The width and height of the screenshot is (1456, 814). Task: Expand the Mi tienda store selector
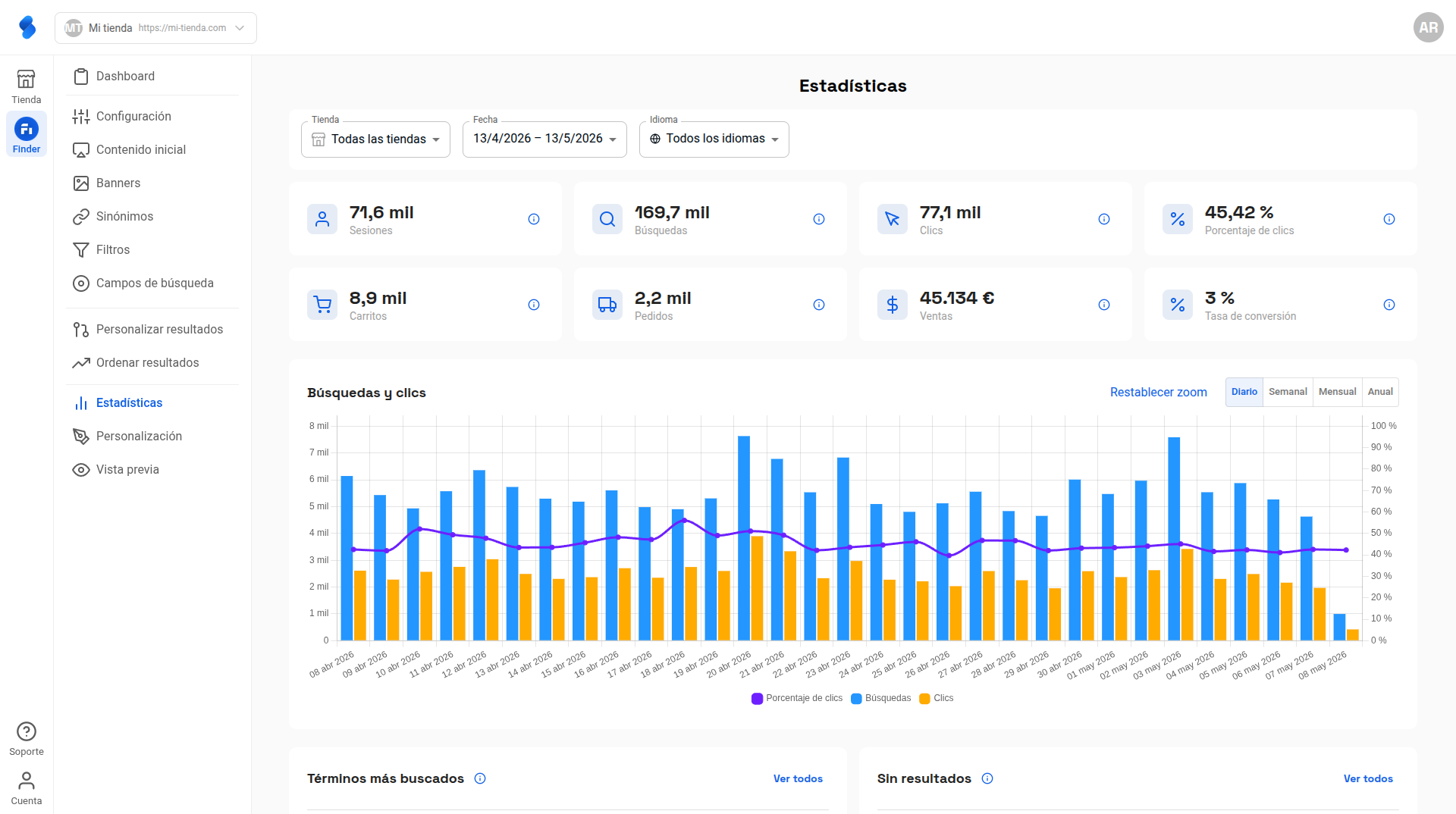point(155,28)
